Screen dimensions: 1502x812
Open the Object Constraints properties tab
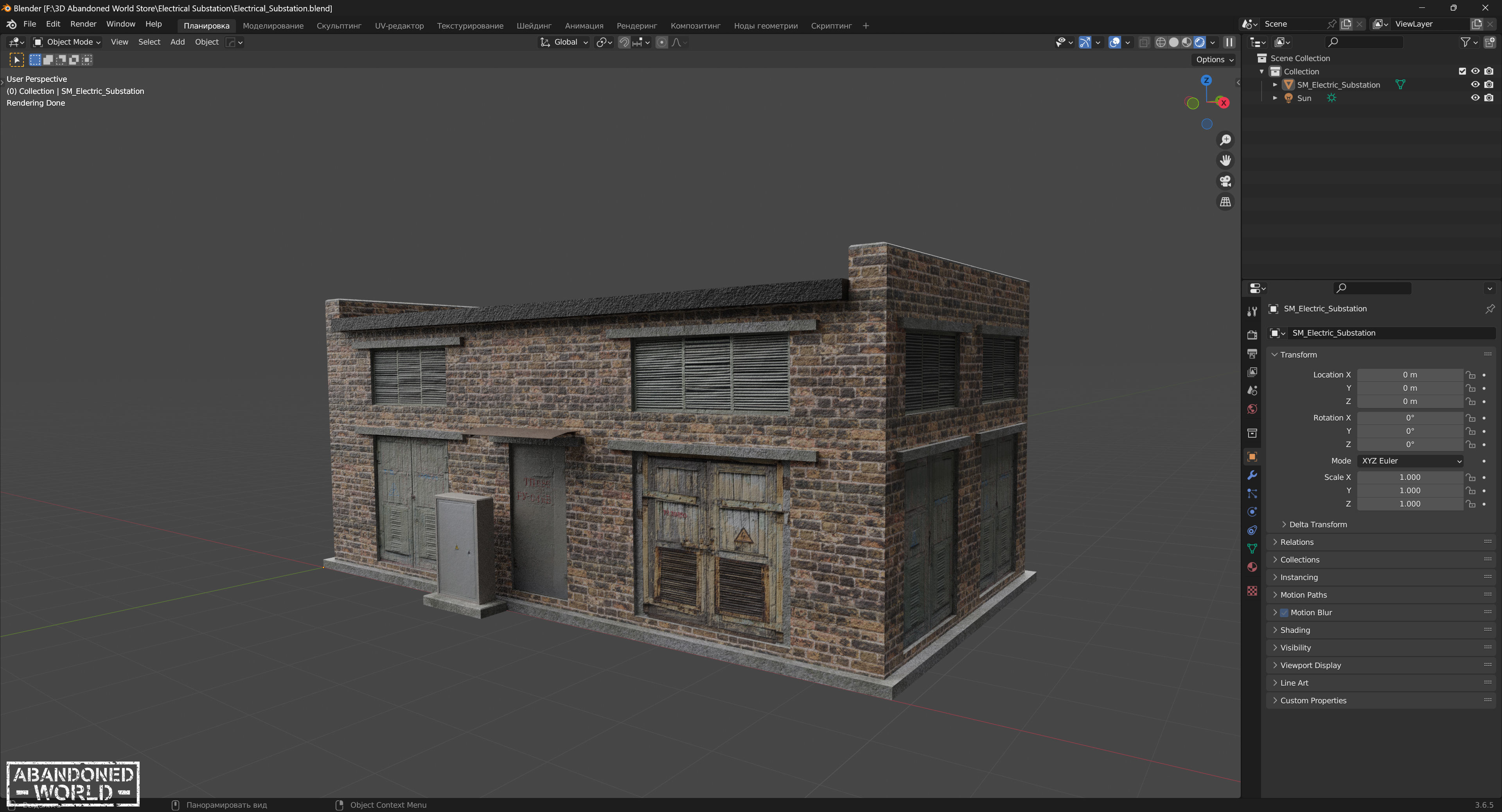[1252, 530]
